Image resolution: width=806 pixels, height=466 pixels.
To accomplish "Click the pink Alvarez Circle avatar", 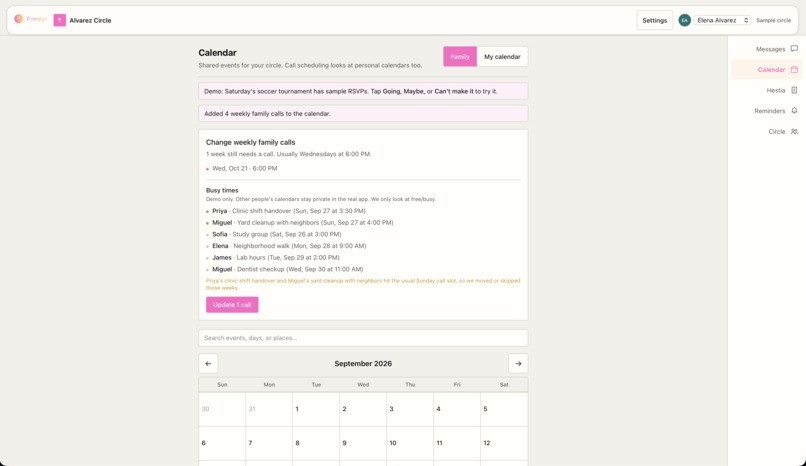I will (60, 20).
